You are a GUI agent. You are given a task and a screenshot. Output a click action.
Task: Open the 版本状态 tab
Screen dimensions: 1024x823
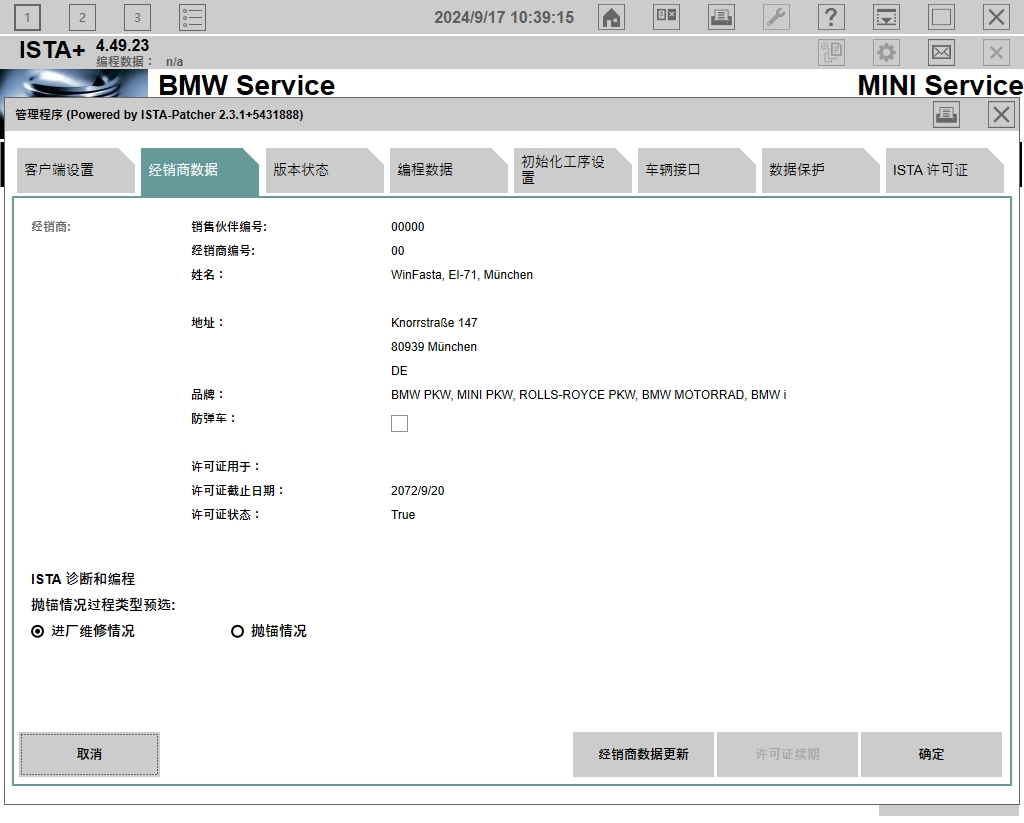click(324, 170)
